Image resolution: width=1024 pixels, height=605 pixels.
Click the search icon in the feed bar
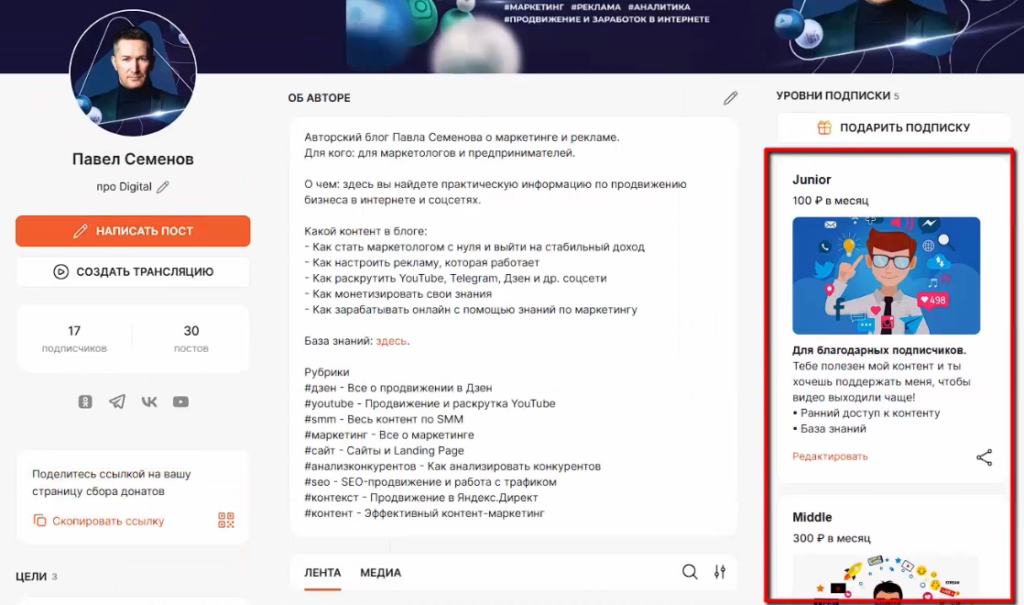click(x=690, y=572)
